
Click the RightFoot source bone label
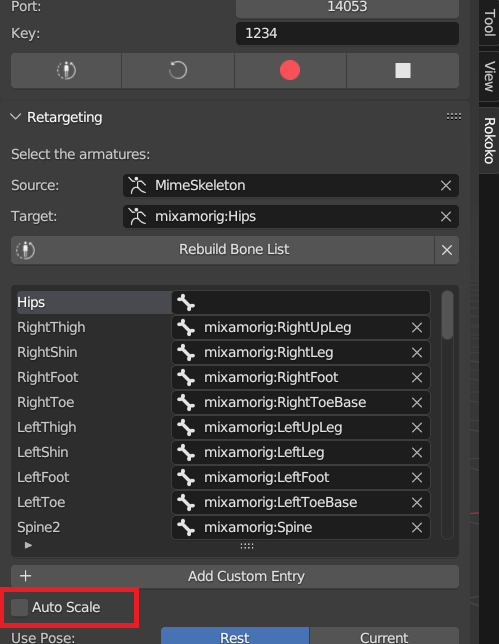pos(48,377)
